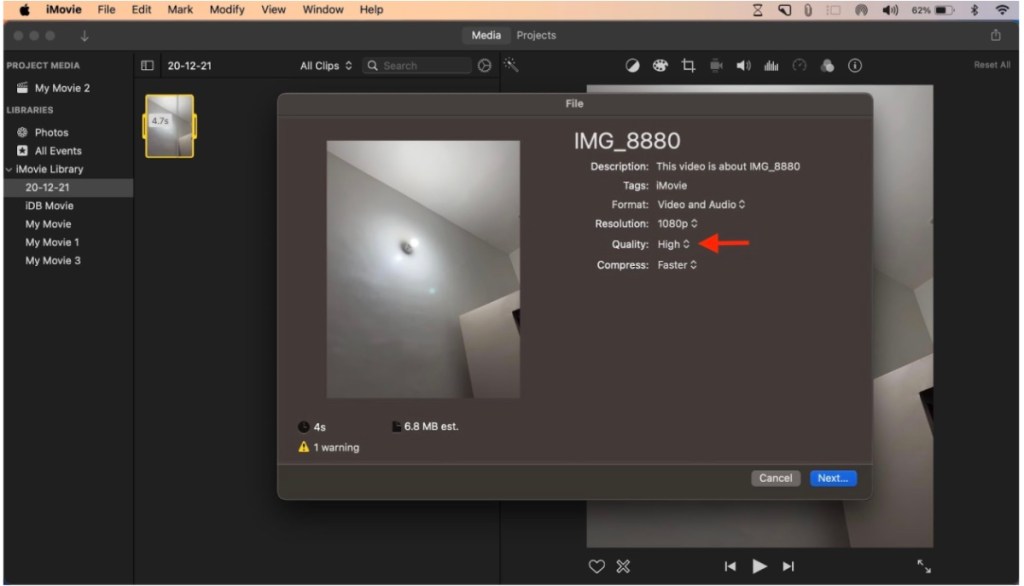Open the Format Video and Audio dropdown
The width and height of the screenshot is (1024, 586).
coord(701,204)
